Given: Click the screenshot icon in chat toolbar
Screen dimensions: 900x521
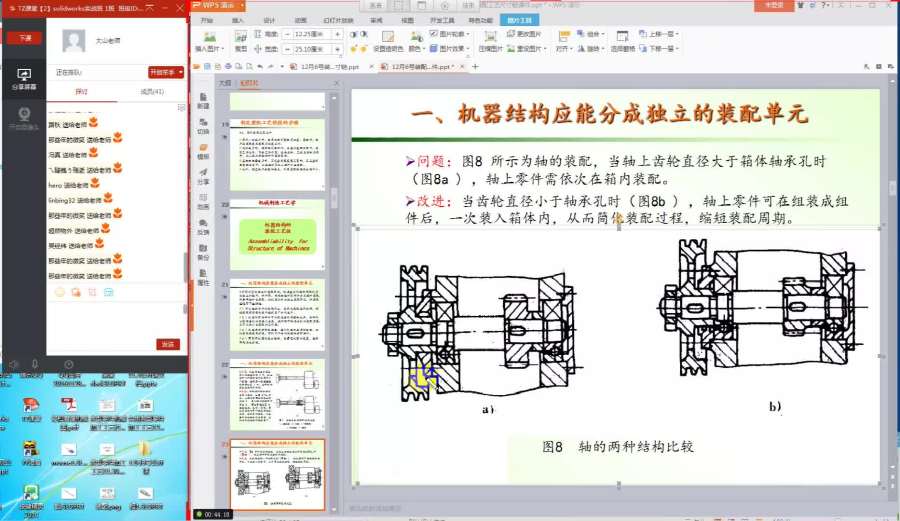Looking at the screenshot, I should [92, 293].
